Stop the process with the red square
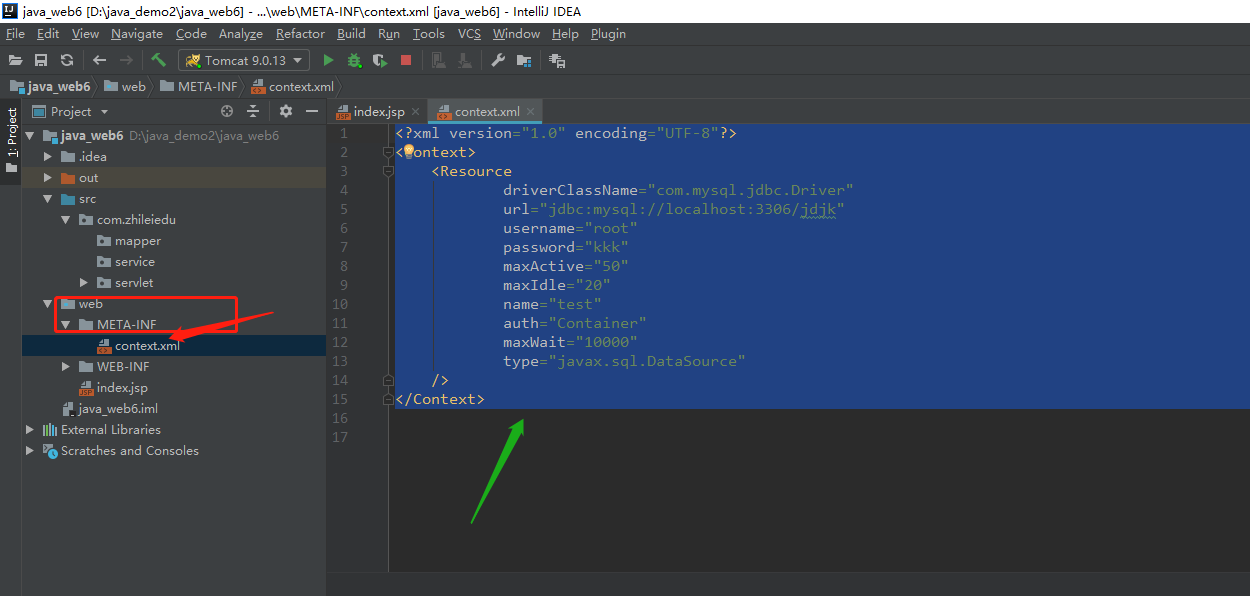 tap(406, 60)
